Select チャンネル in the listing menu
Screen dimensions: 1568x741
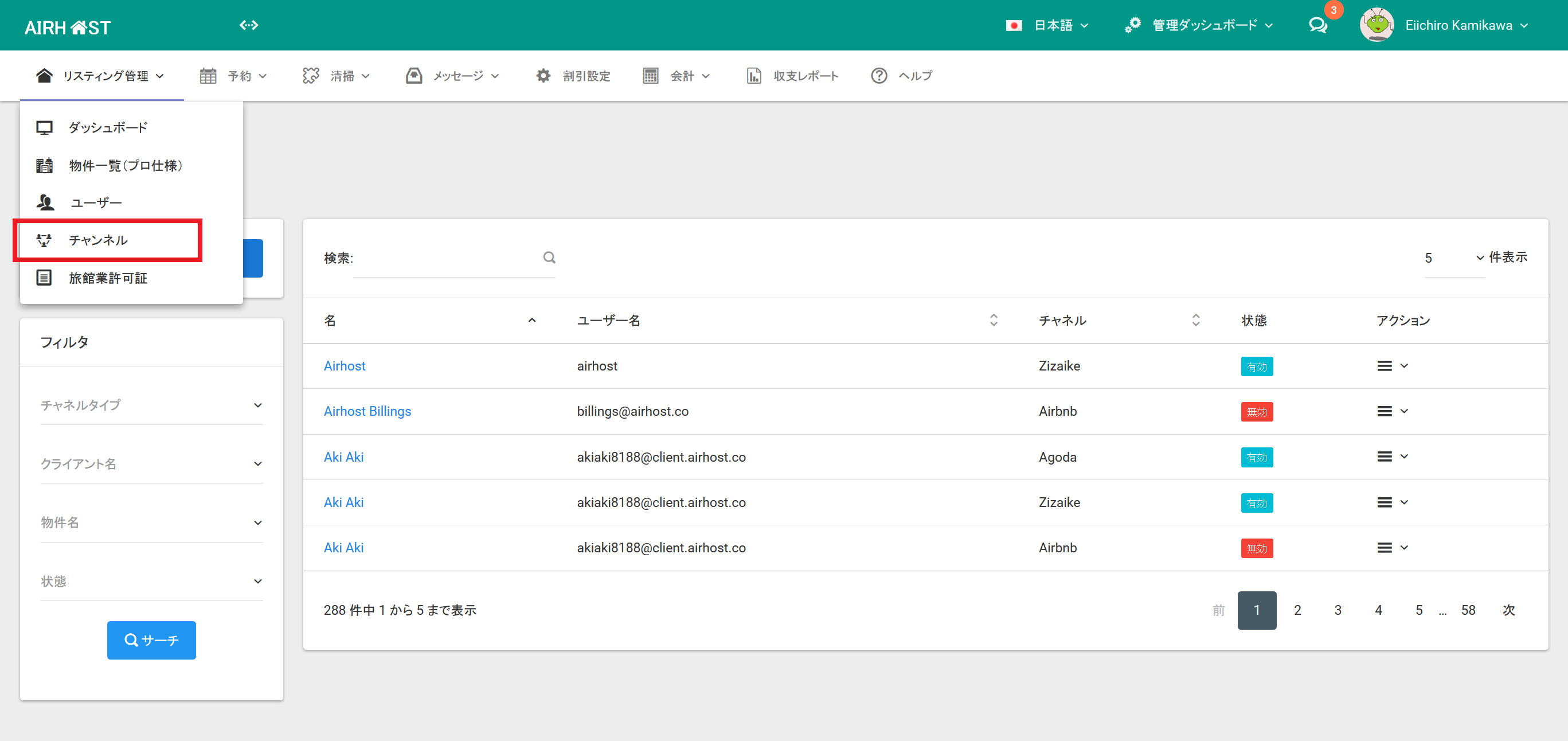[x=99, y=240]
